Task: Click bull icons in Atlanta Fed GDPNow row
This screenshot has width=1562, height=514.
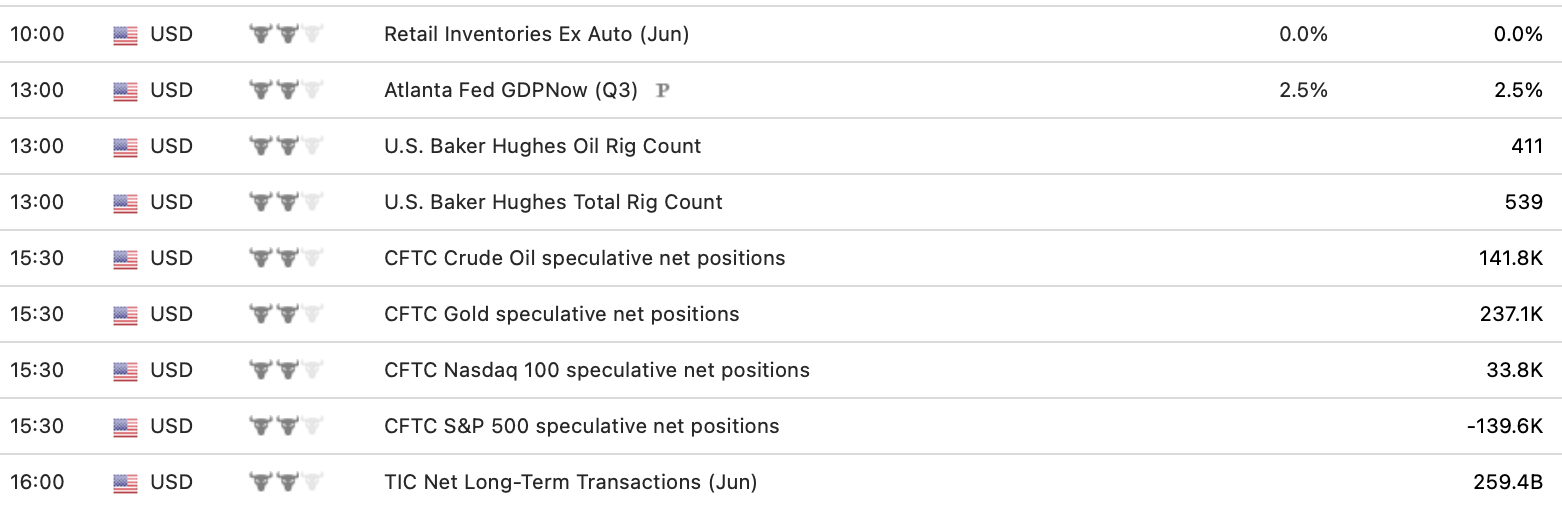Action: 287,90
